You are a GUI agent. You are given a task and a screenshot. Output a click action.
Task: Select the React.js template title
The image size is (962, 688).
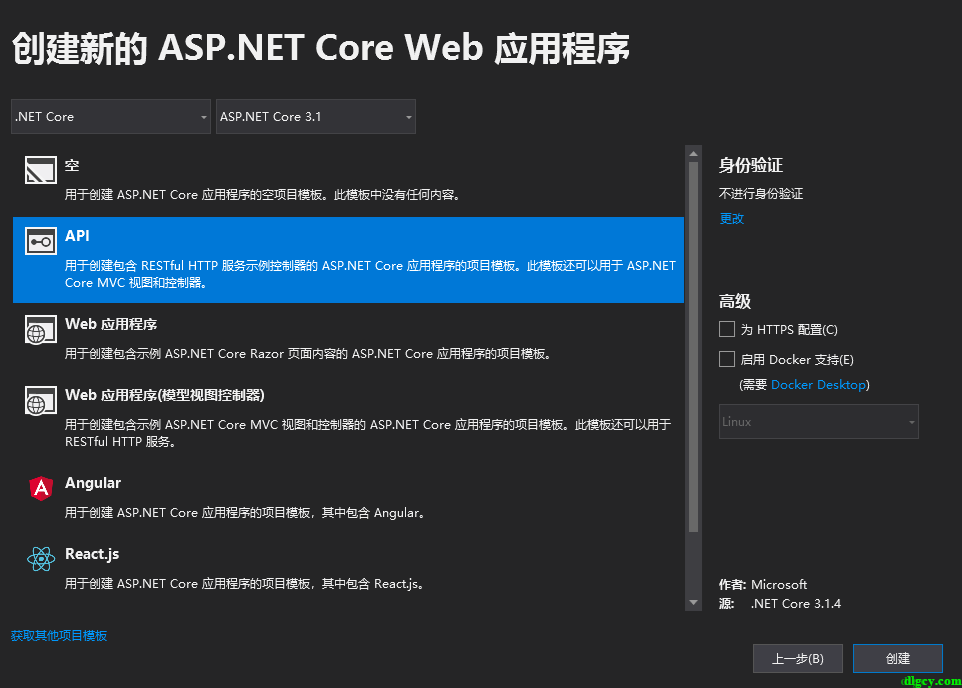point(92,554)
